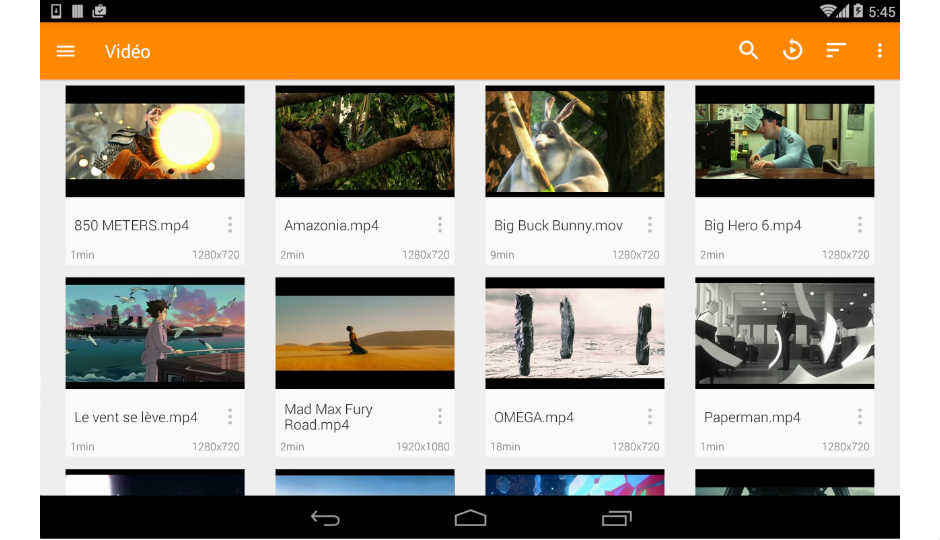This screenshot has height=540, width=940.
Task: Select the Big Hero 6.mp4 file name
Action: (x=752, y=226)
